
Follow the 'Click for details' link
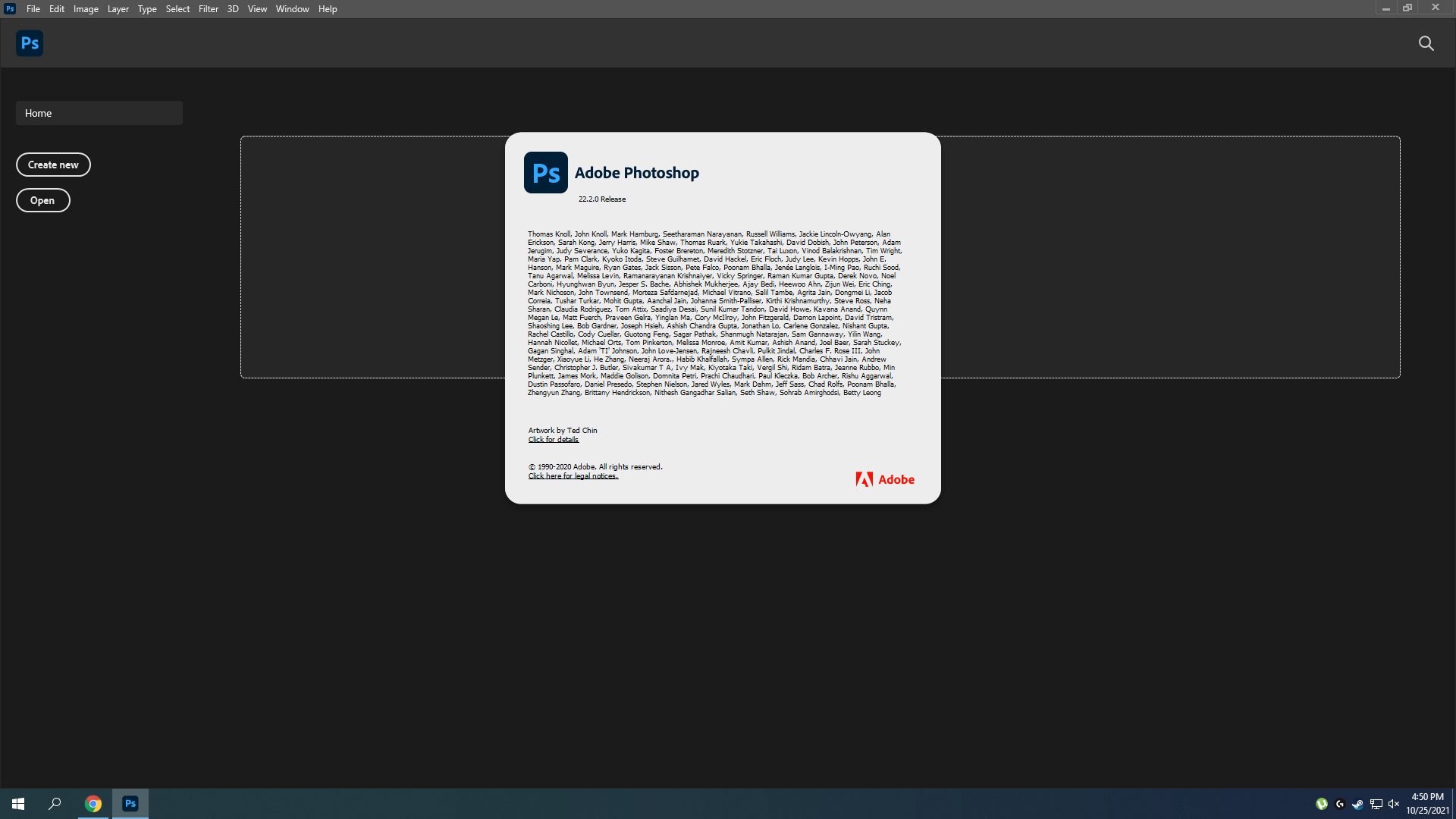(x=554, y=440)
